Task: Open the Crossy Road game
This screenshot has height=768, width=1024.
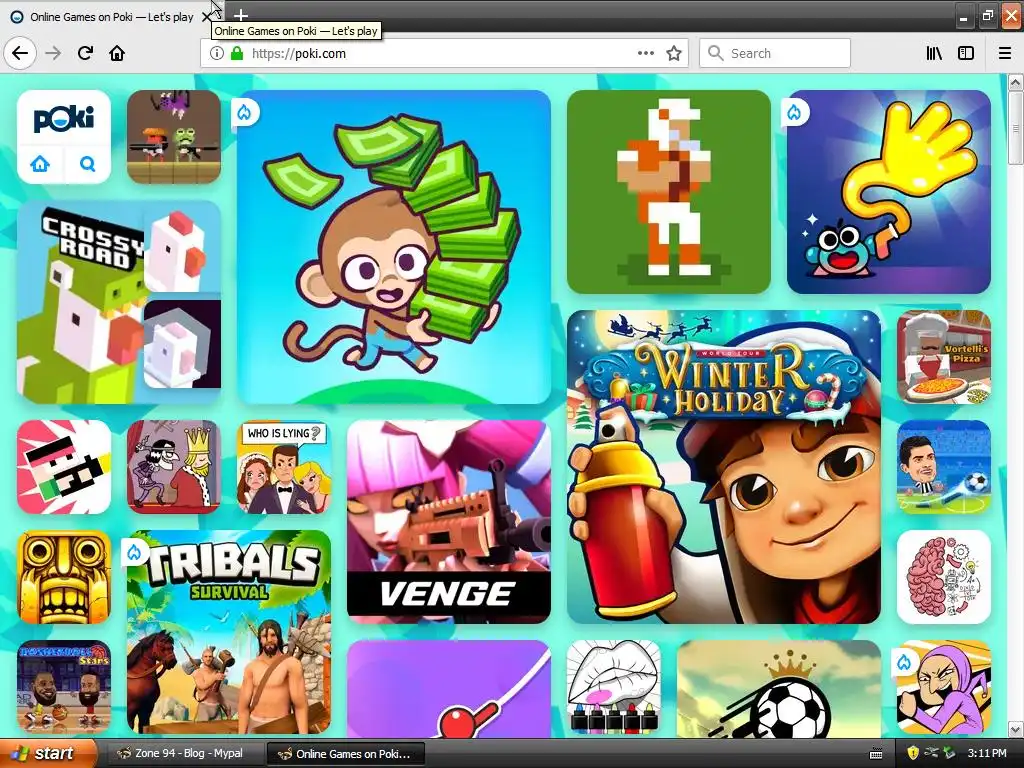Action: (119, 302)
